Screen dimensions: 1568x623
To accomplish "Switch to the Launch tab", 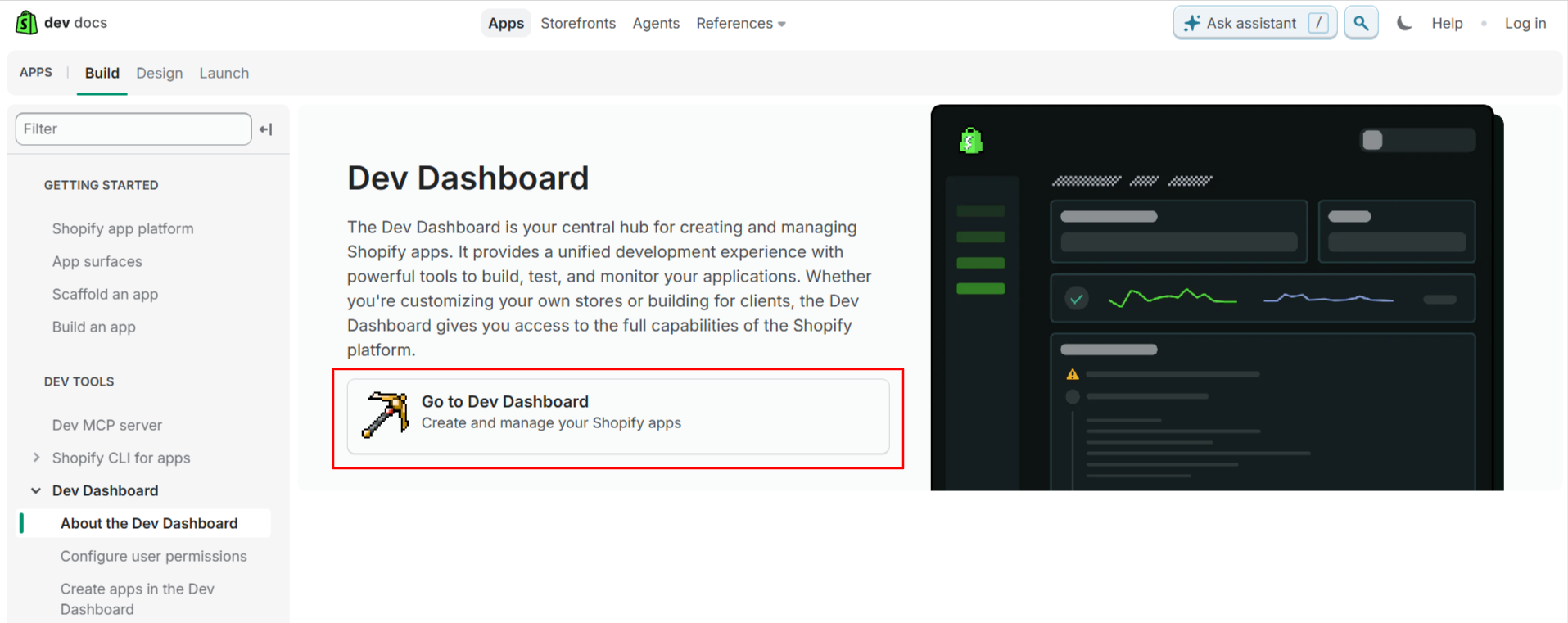I will pyautogui.click(x=224, y=73).
